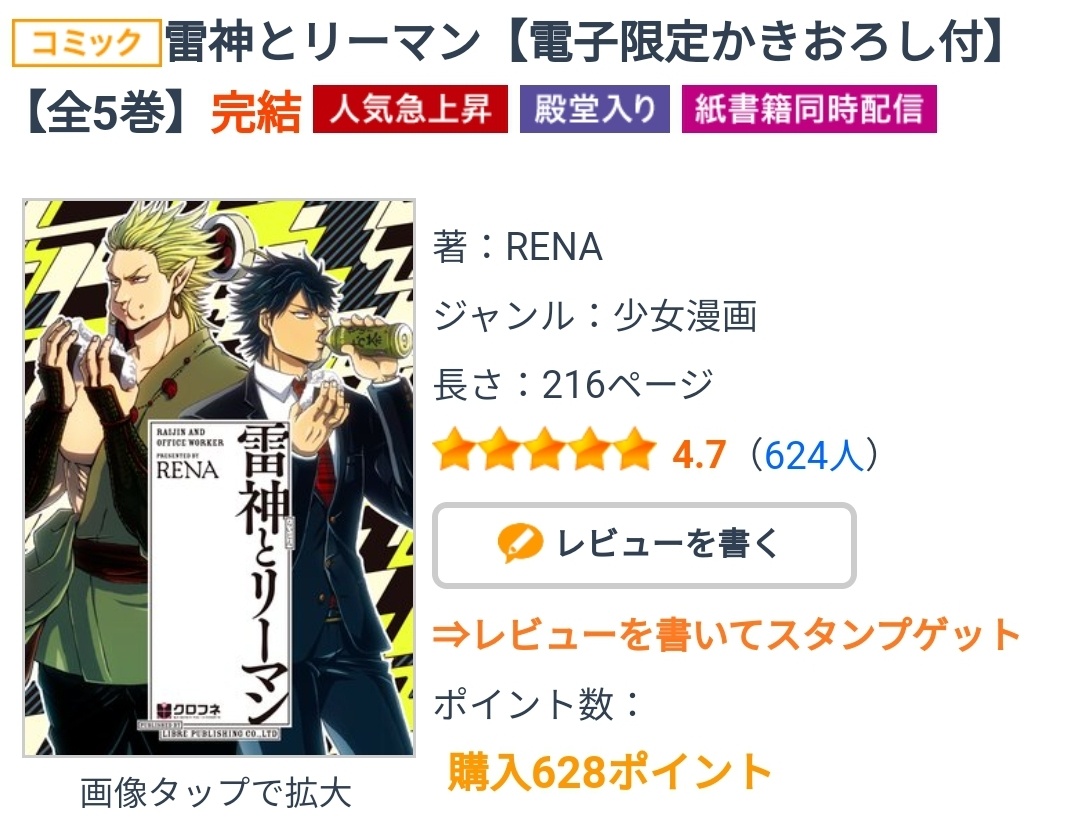Click the 雷神とリーマン title heading
1080x835 pixels.
[323, 42]
